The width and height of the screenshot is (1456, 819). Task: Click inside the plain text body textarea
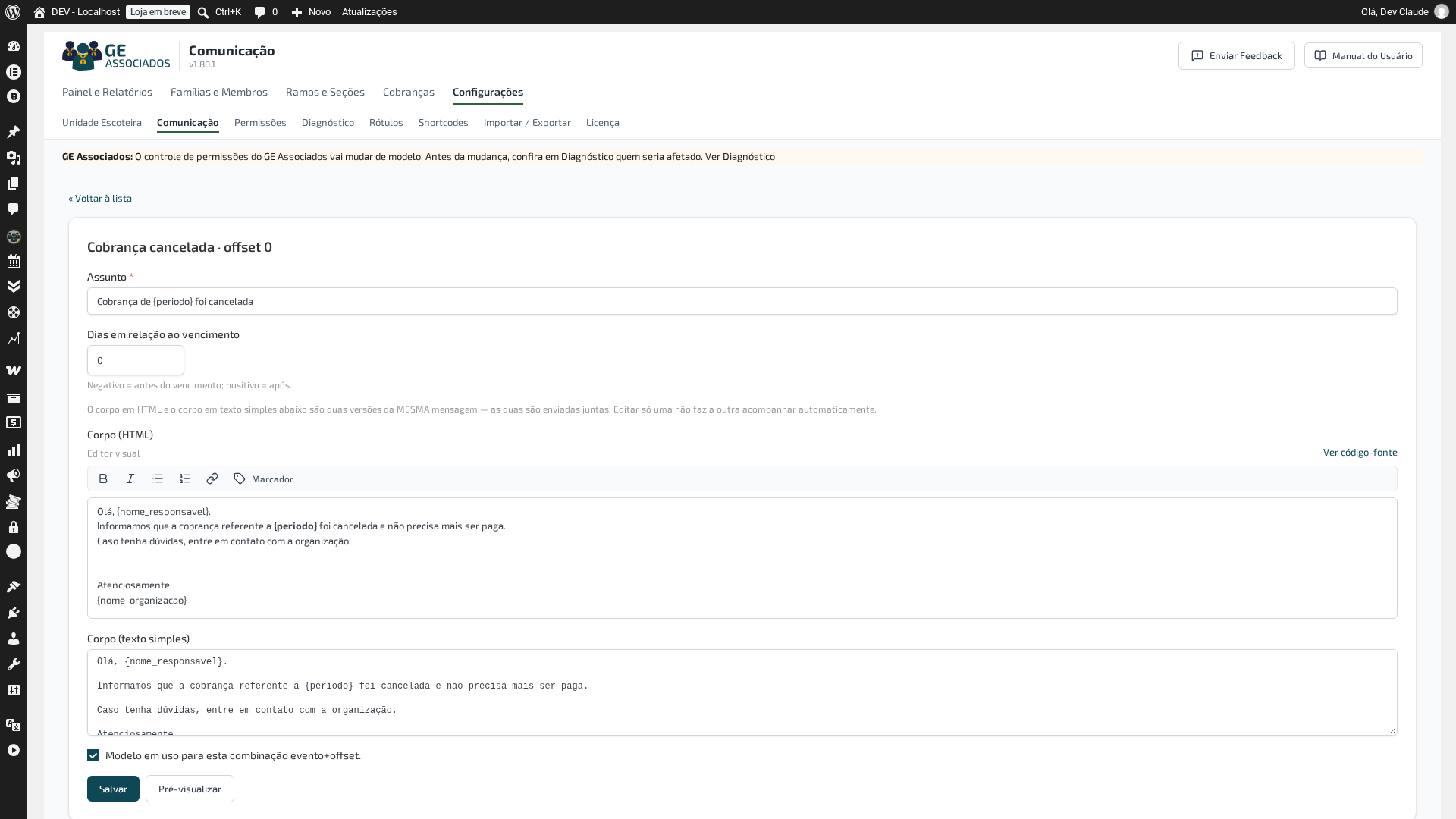[x=742, y=692]
